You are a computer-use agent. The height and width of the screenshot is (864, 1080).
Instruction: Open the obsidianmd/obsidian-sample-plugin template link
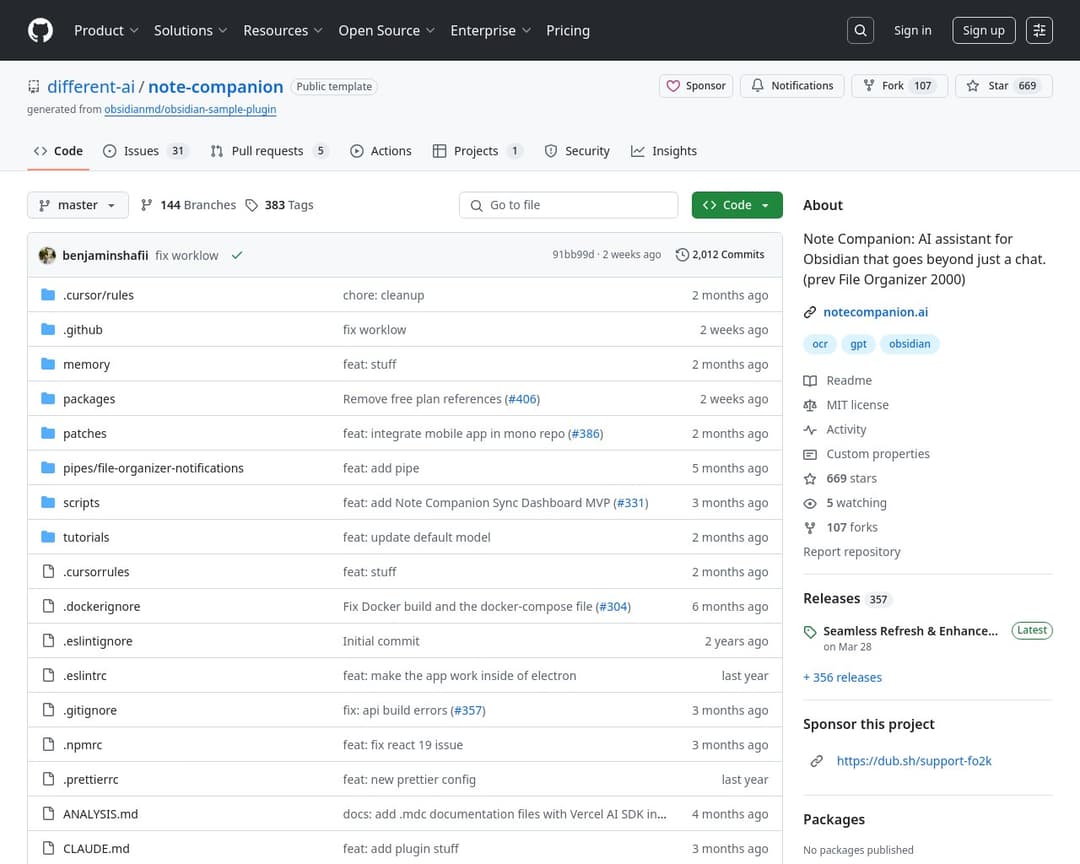click(190, 109)
